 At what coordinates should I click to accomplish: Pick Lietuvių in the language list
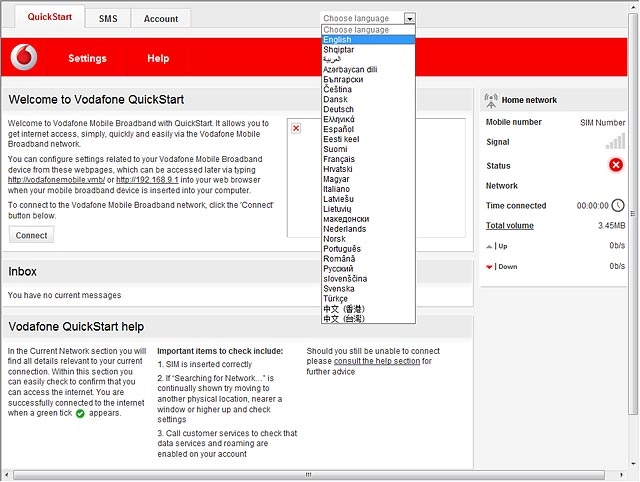coord(368,209)
